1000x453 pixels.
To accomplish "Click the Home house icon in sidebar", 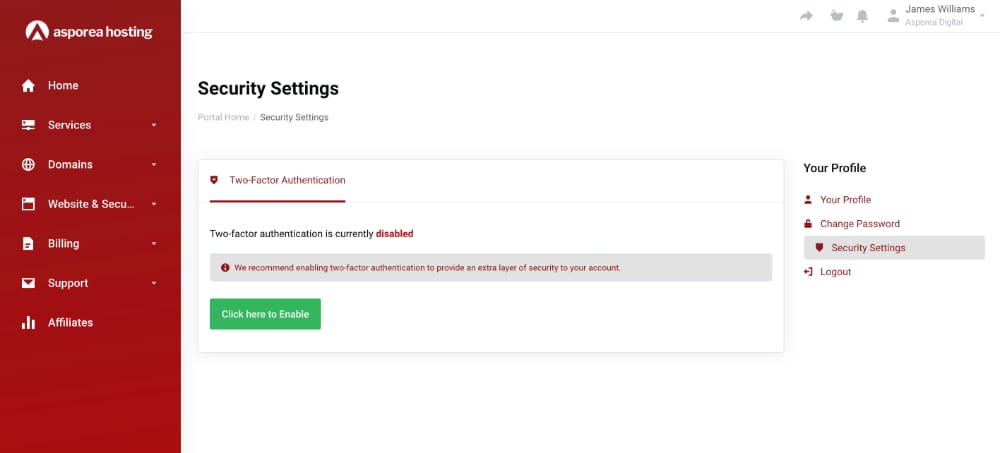I will pos(29,86).
